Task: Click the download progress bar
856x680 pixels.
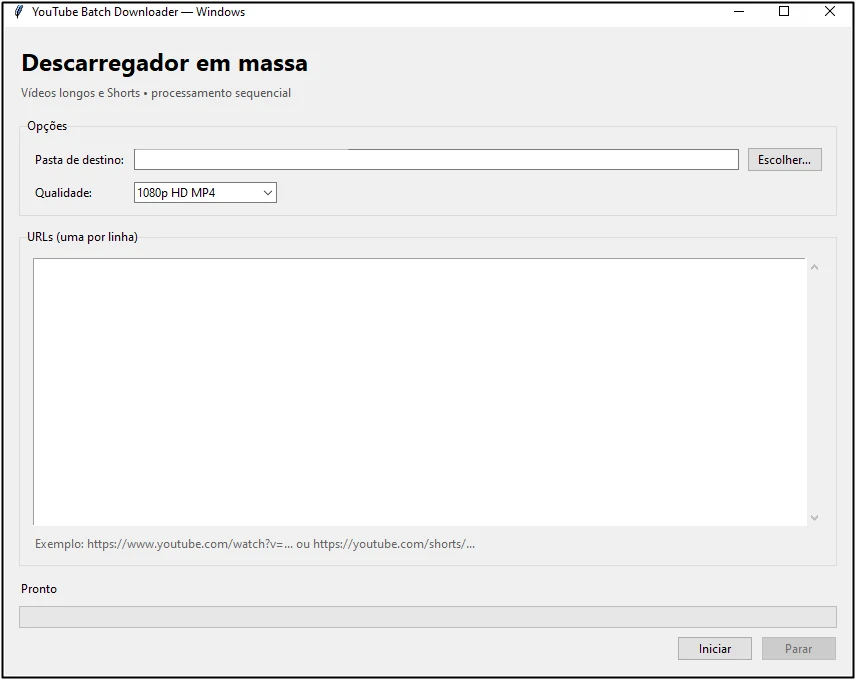Action: pos(427,617)
